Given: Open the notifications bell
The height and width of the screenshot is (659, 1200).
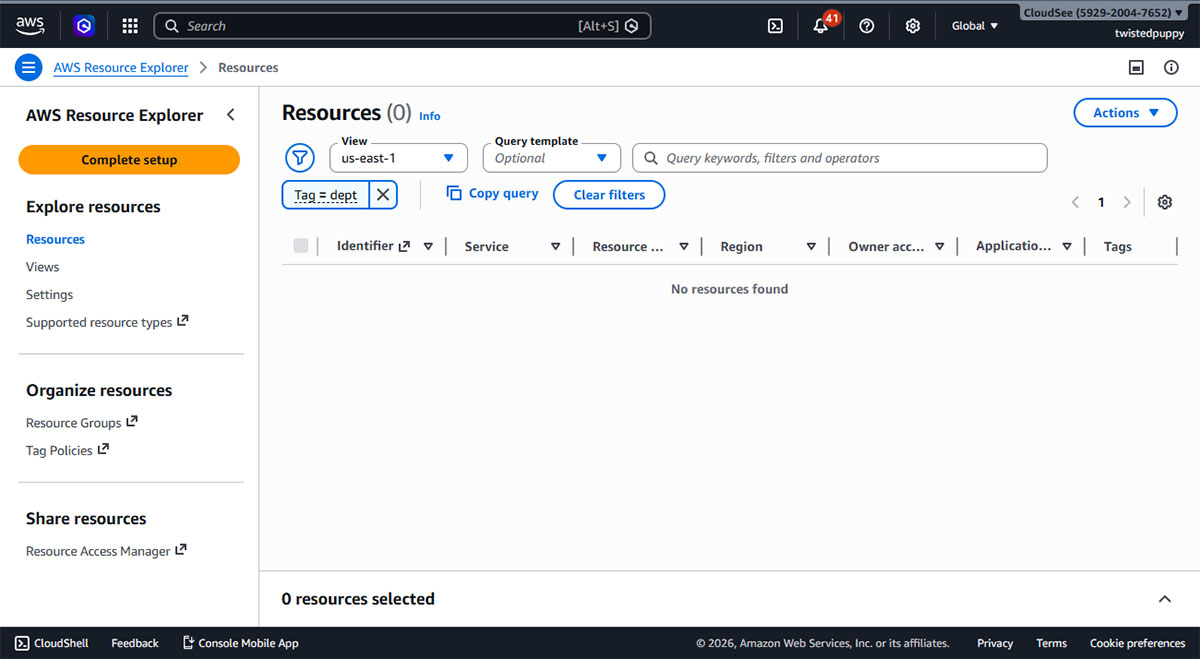Looking at the screenshot, I should click(821, 26).
